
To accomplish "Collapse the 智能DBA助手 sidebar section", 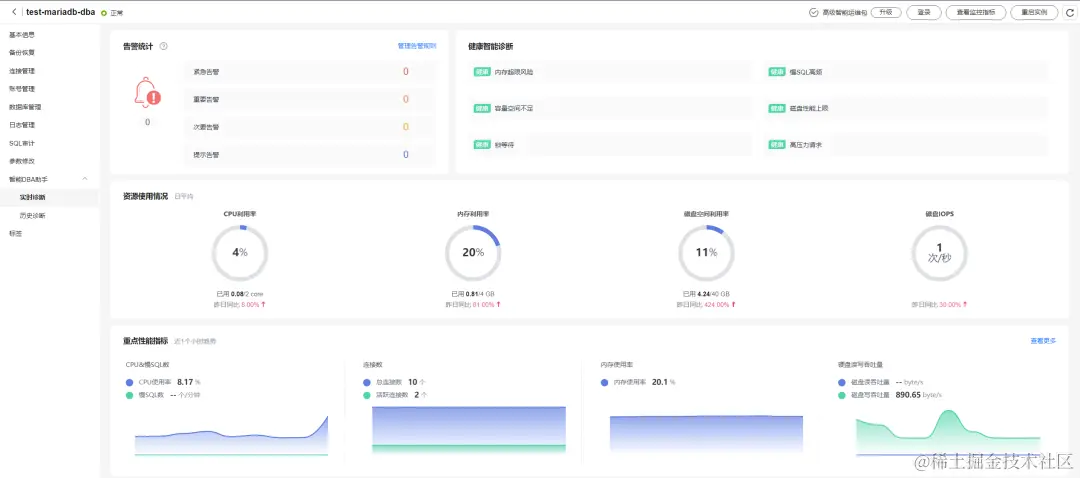I will tap(85, 179).
